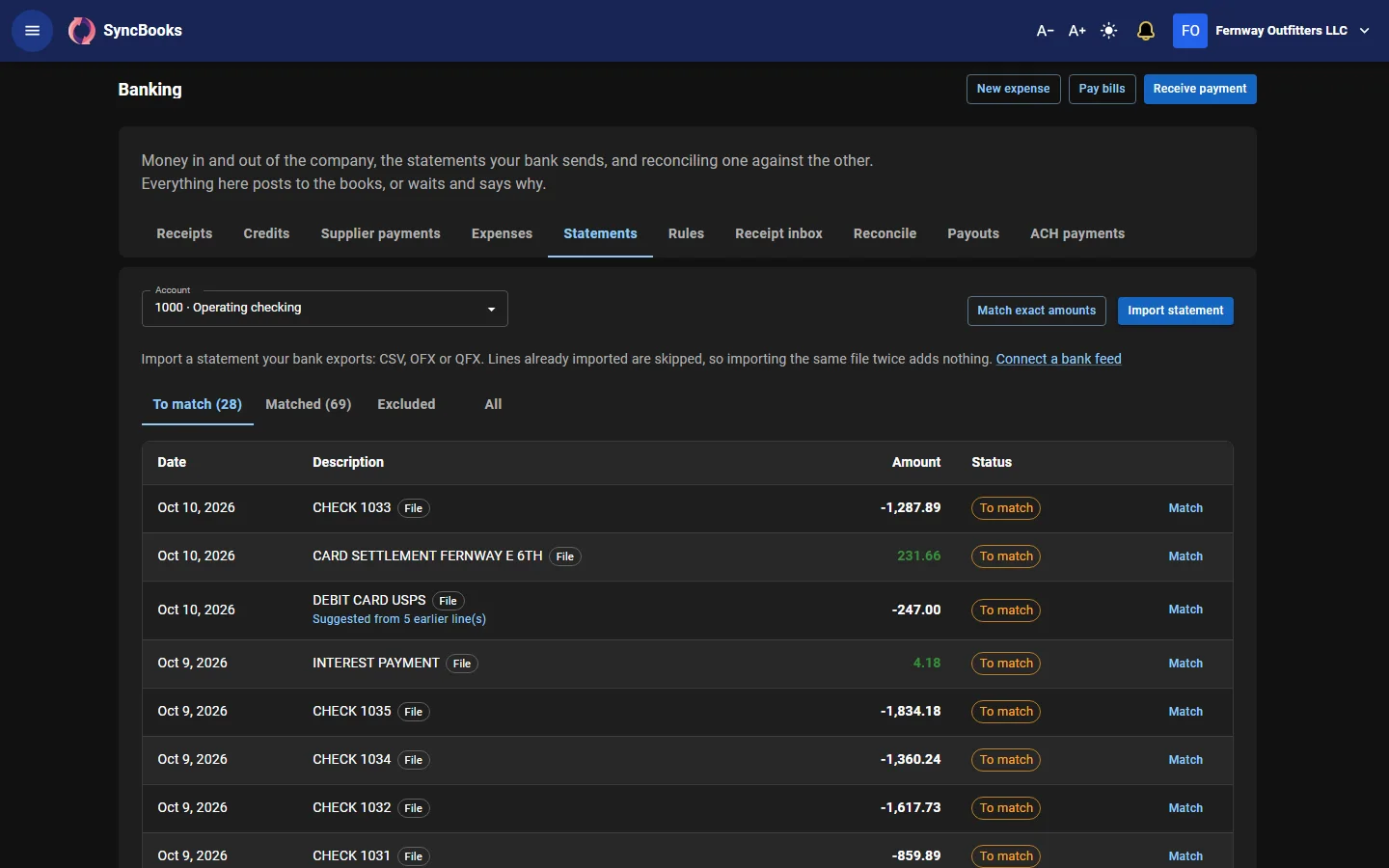
Task: Show Matched (69) statement lines
Action: pos(309,404)
